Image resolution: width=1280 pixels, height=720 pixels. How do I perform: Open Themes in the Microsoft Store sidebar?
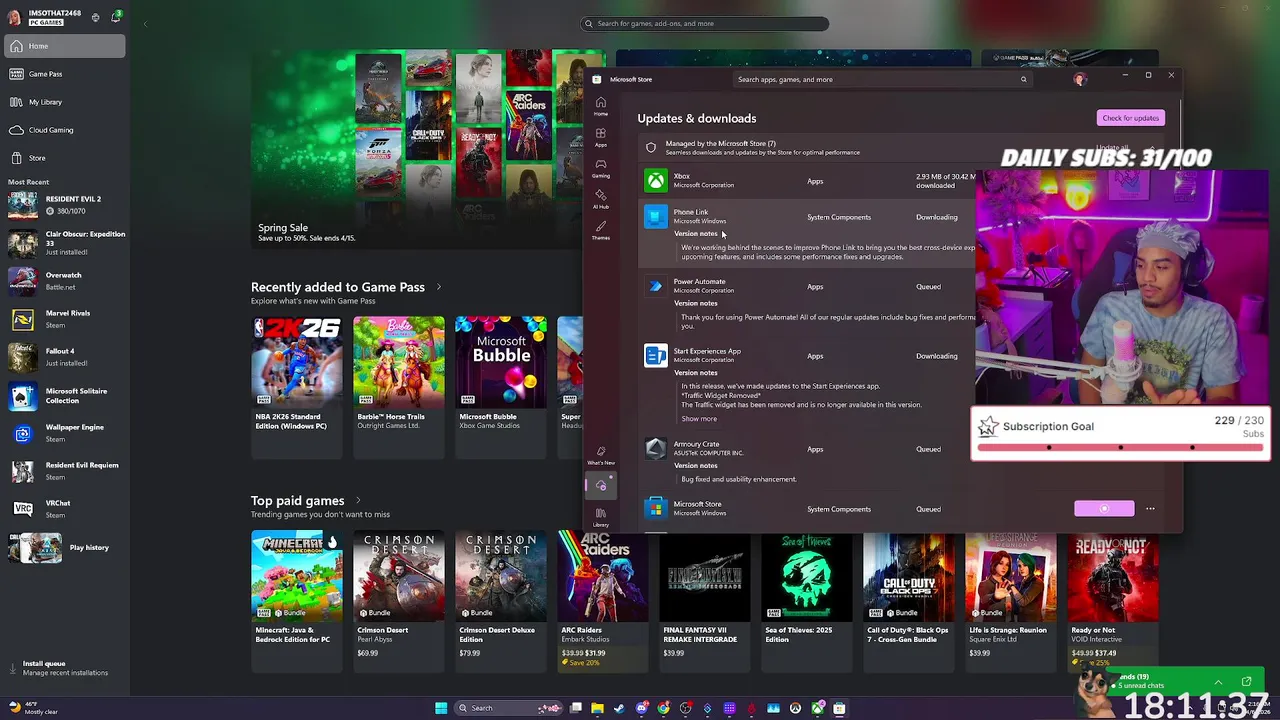(x=600, y=230)
